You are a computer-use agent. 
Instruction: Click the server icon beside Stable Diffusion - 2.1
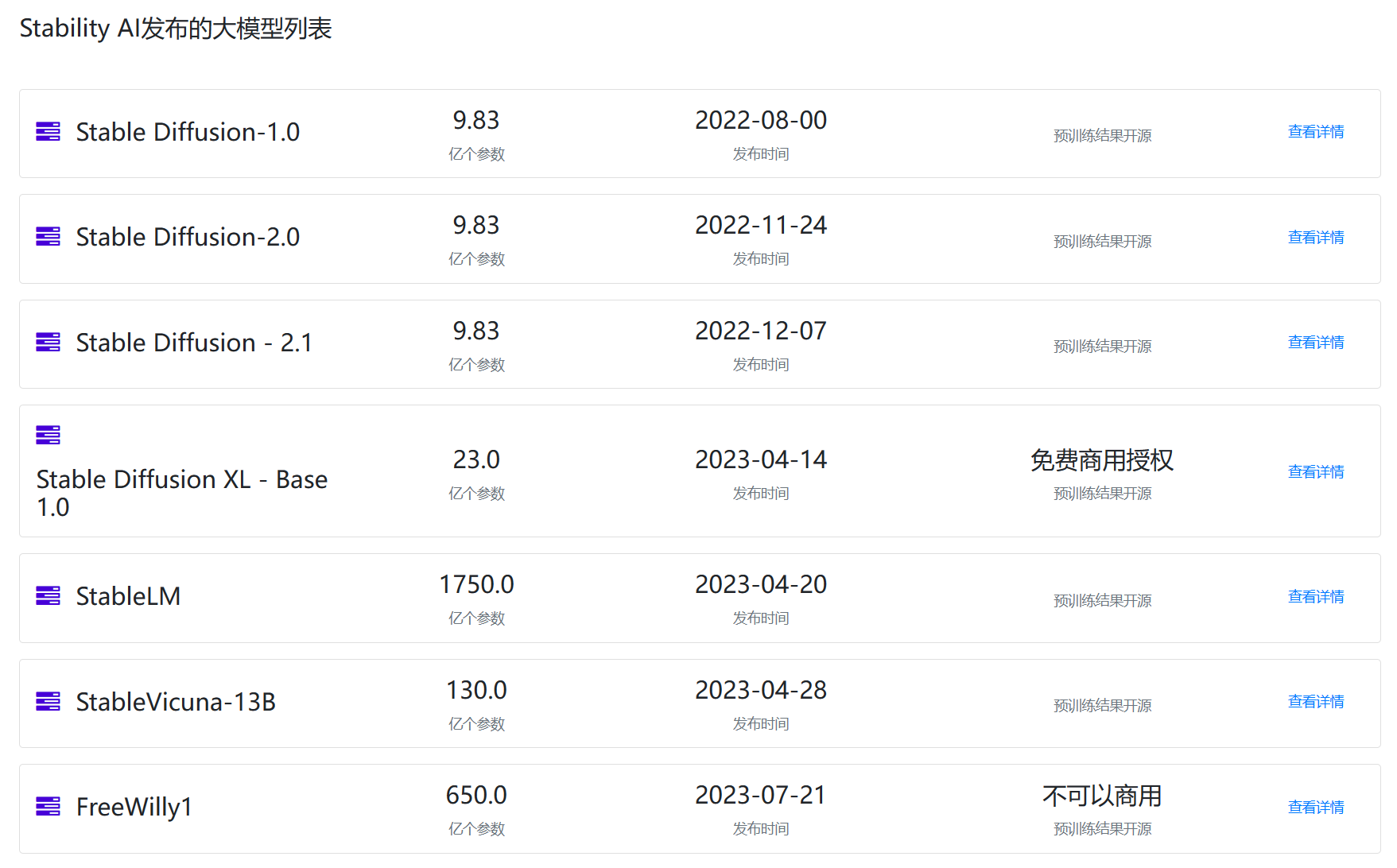click(48, 342)
